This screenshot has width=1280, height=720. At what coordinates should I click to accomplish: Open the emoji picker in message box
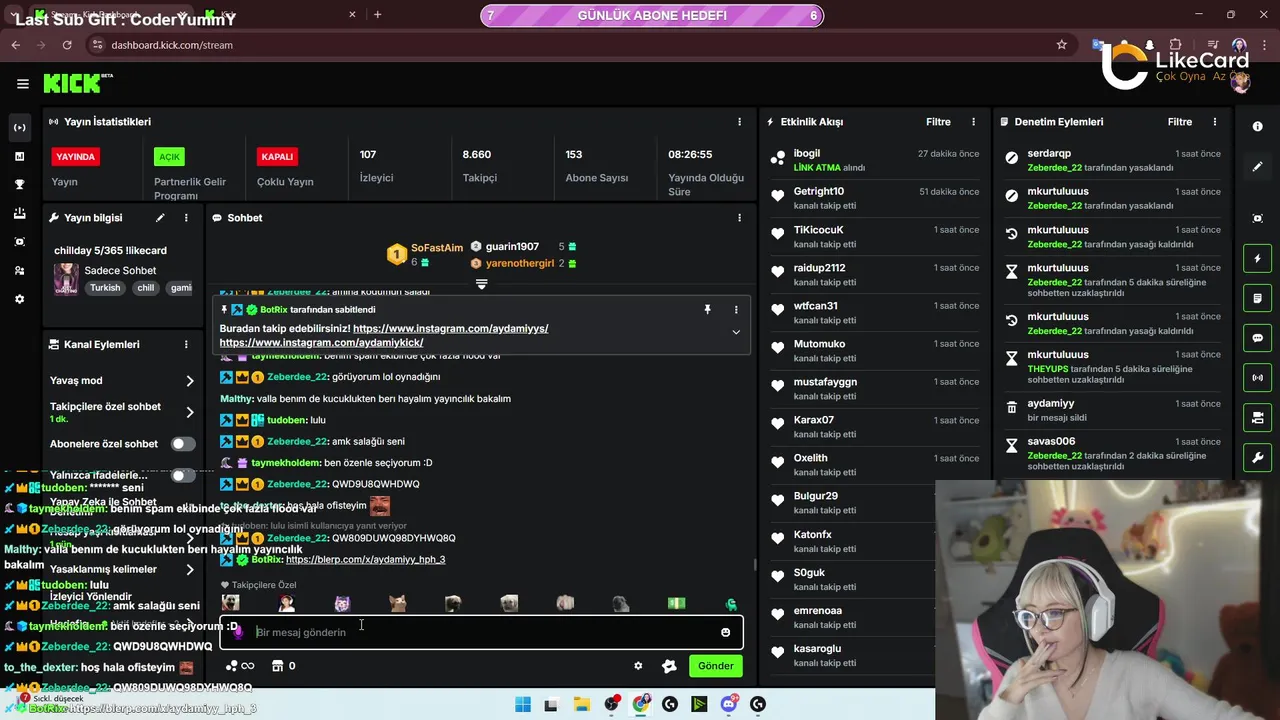pyautogui.click(x=725, y=632)
